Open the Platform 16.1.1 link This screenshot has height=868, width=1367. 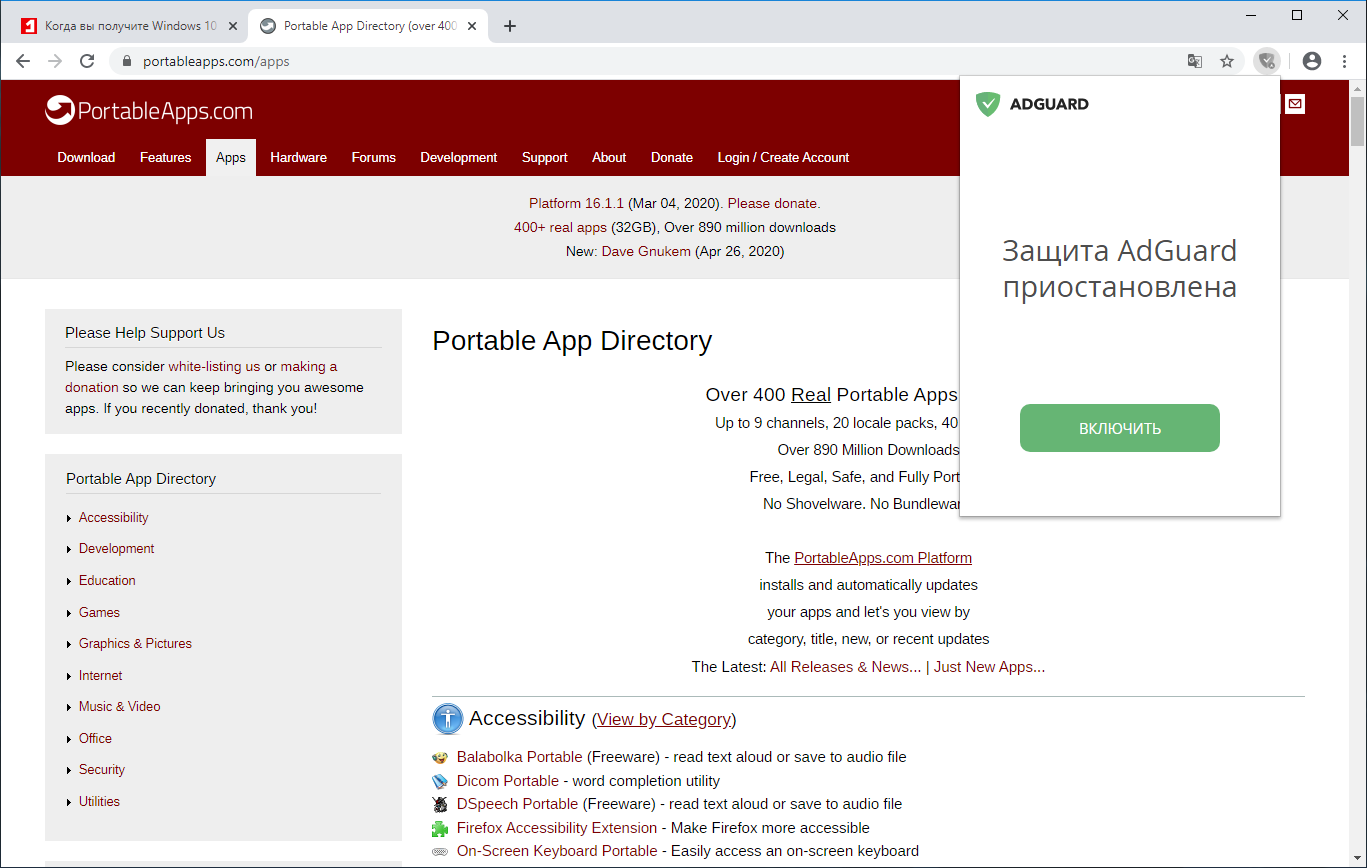[576, 203]
